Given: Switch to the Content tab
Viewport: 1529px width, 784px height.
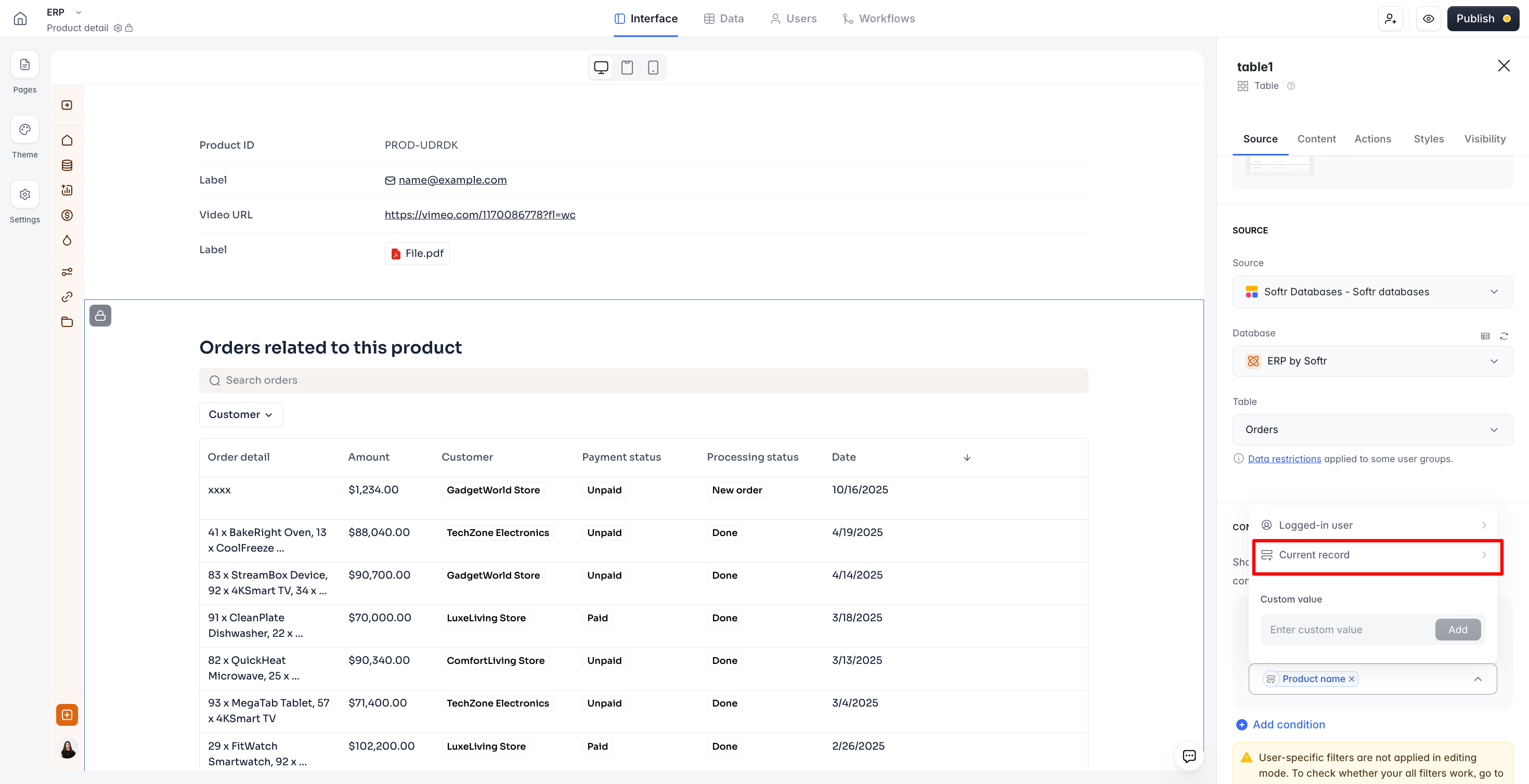Looking at the screenshot, I should (1316, 139).
